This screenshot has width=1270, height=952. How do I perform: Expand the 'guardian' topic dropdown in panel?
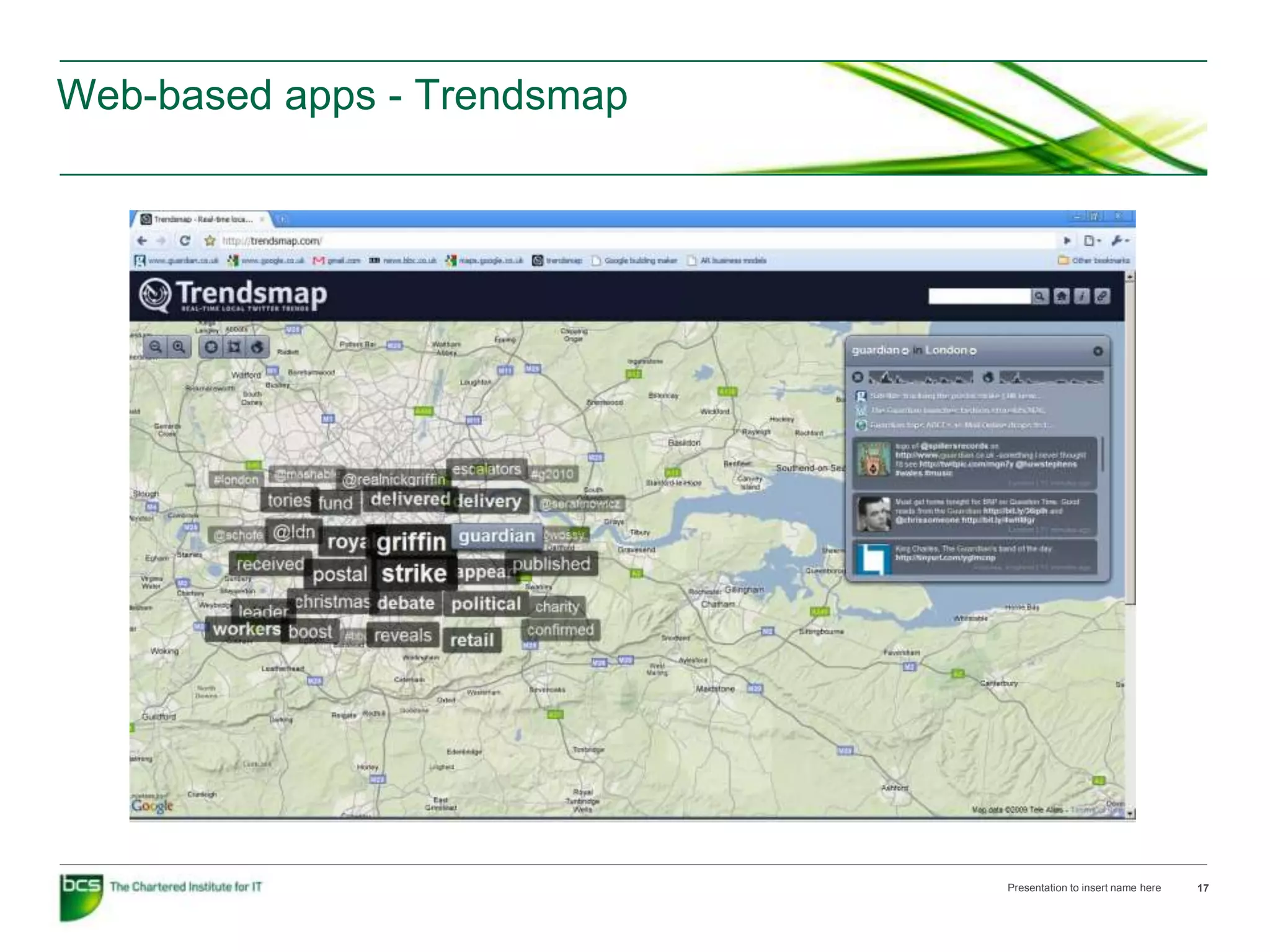click(x=905, y=351)
